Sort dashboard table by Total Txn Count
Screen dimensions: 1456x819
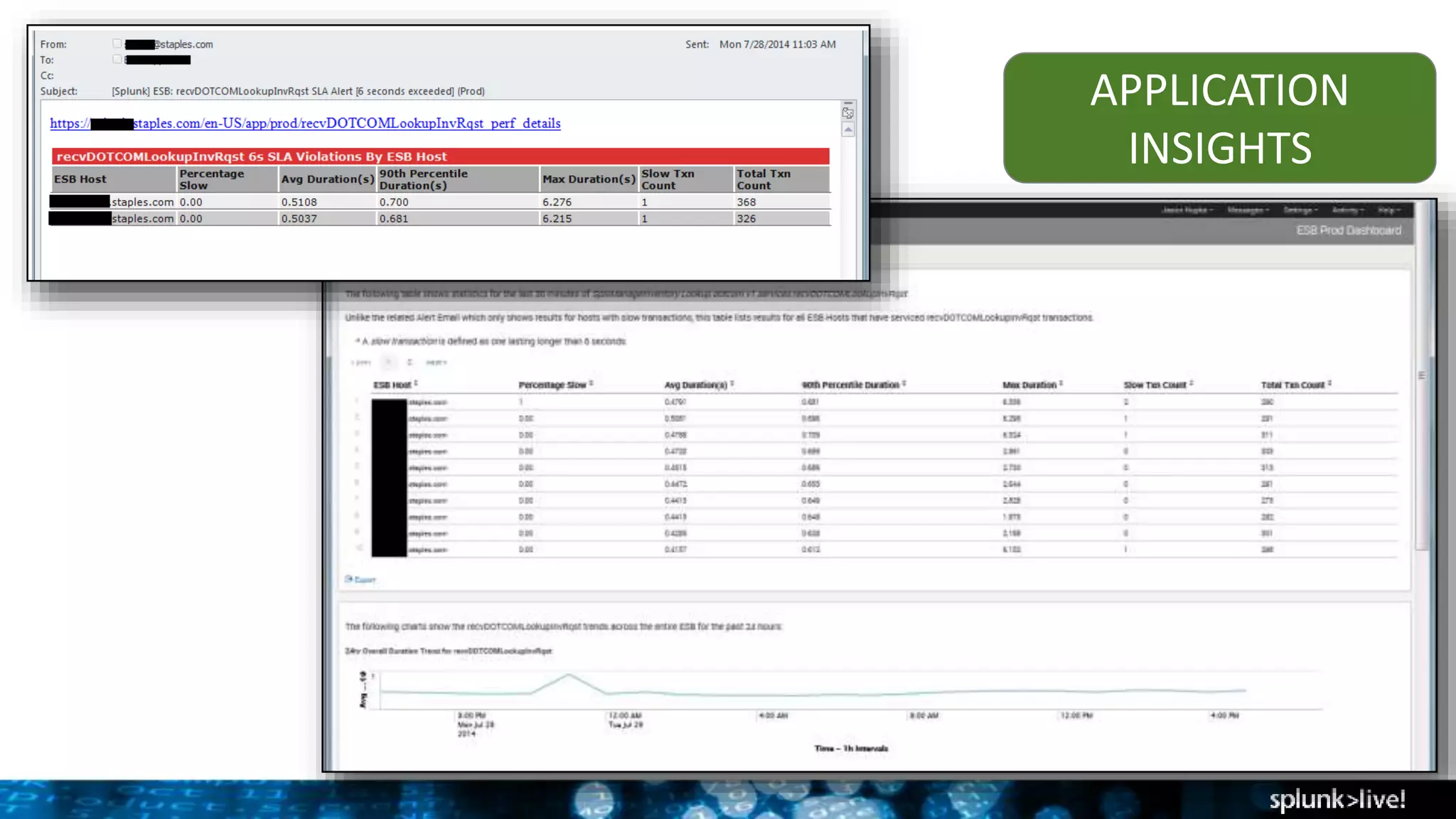[x=1296, y=385]
